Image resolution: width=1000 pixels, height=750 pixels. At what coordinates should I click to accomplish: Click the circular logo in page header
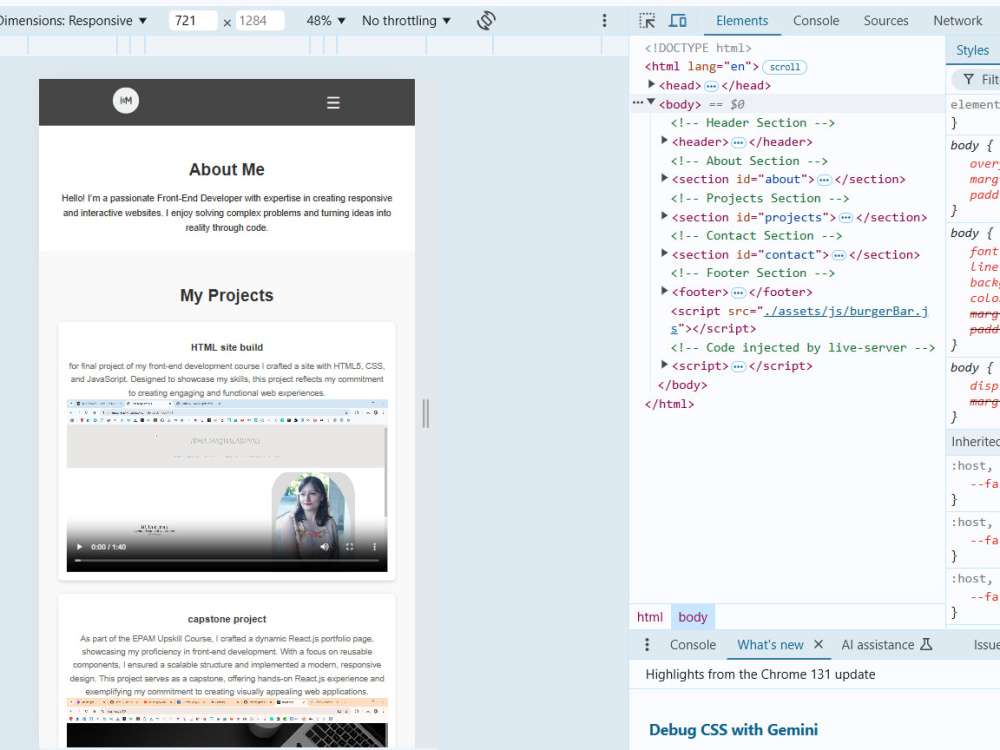126,100
